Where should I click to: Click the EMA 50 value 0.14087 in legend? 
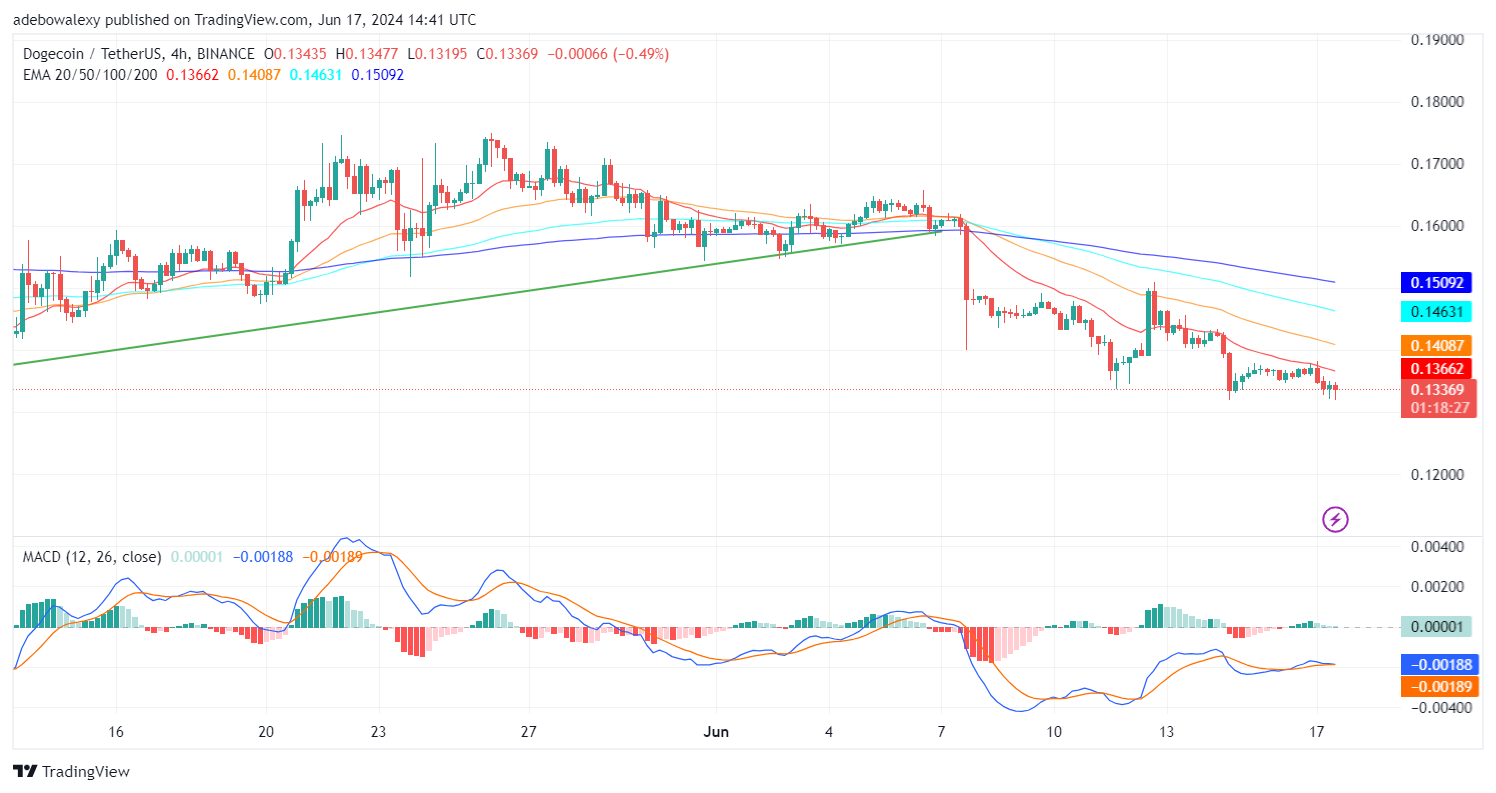click(252, 74)
